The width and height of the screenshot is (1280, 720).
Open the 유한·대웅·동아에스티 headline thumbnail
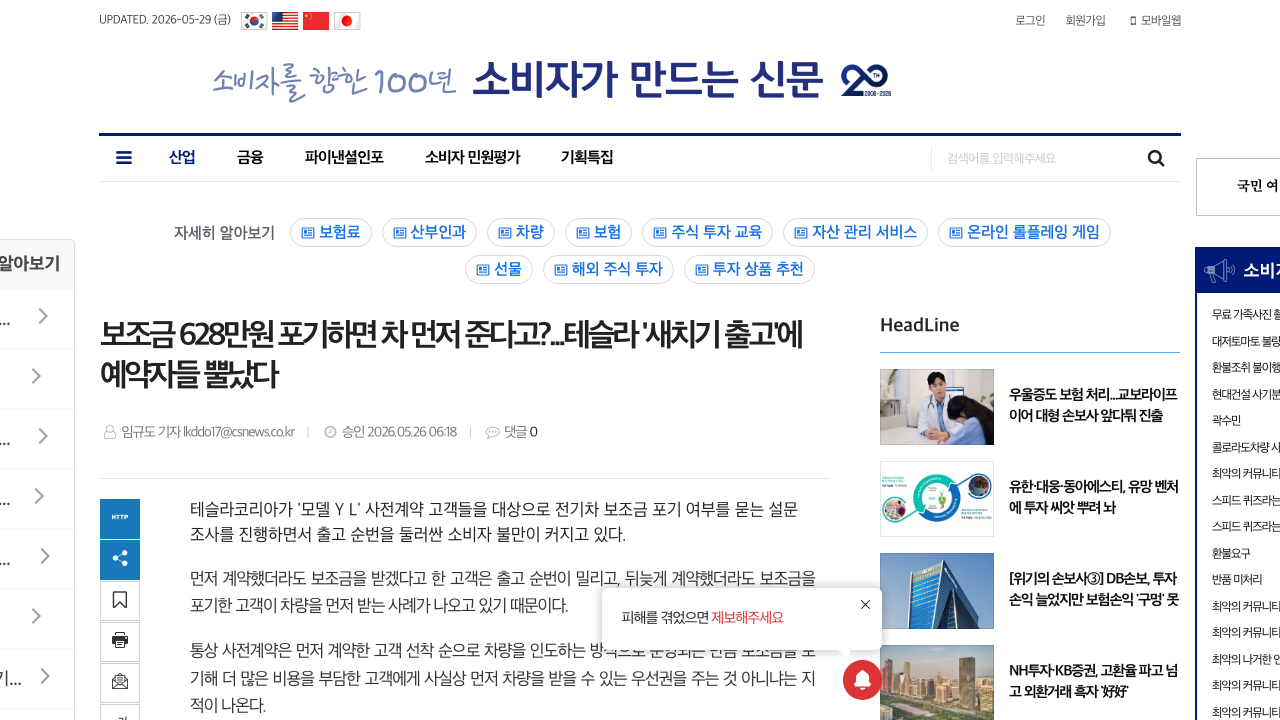coord(937,499)
